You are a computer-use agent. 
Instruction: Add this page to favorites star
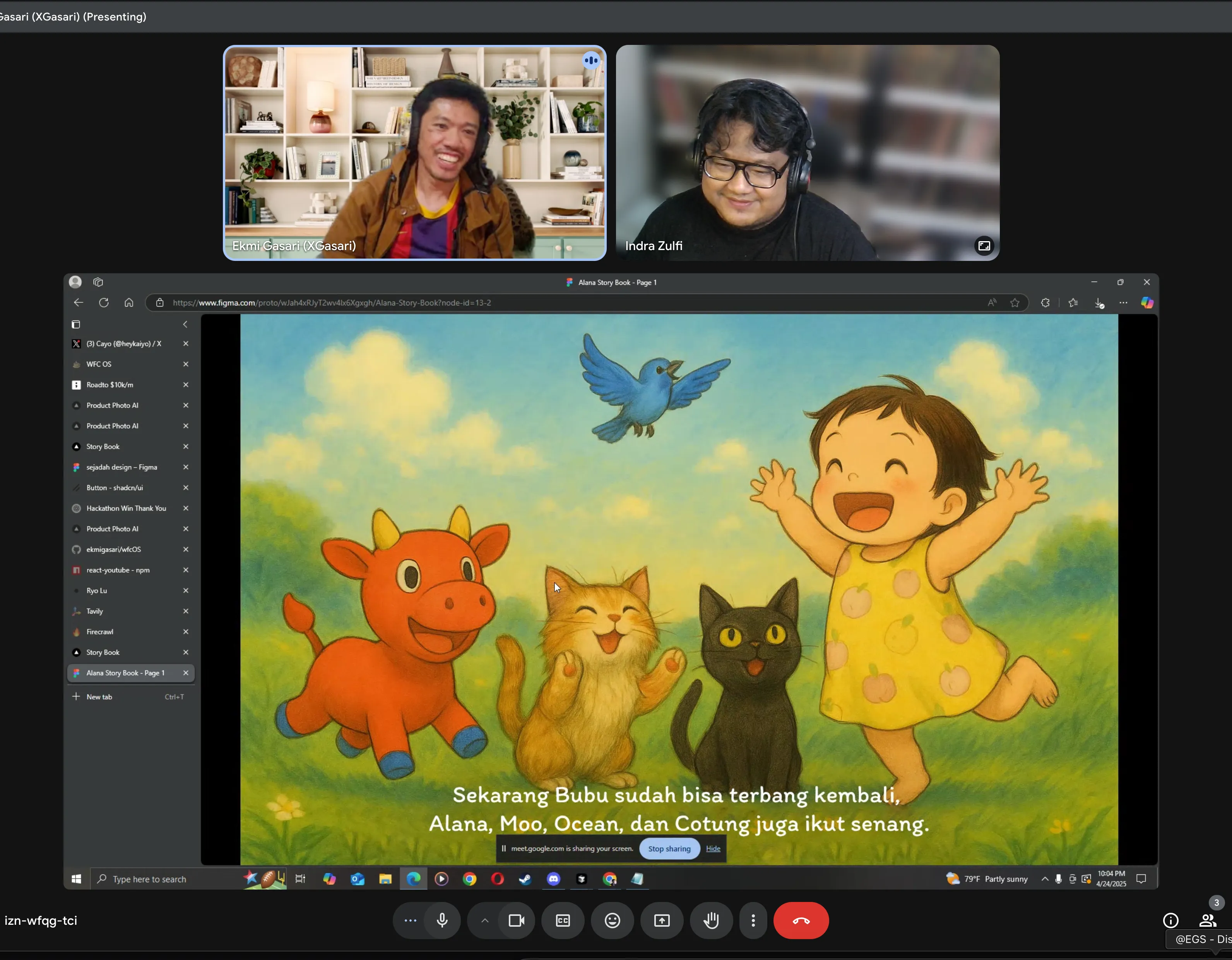pyautogui.click(x=1015, y=302)
